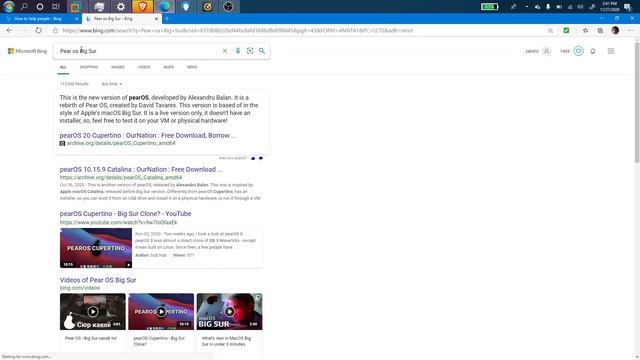Open 'pearOS 20 Cupertino : OurNation' link
Screen dimensions: 640x360
coord(148,136)
